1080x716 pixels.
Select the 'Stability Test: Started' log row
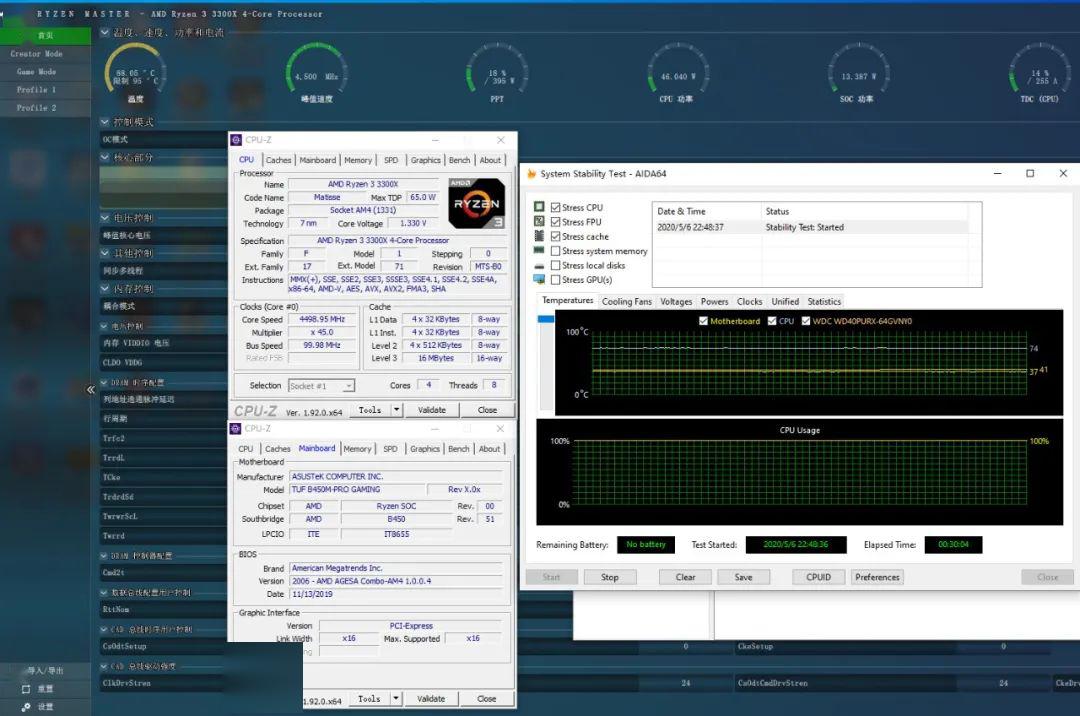pos(810,227)
